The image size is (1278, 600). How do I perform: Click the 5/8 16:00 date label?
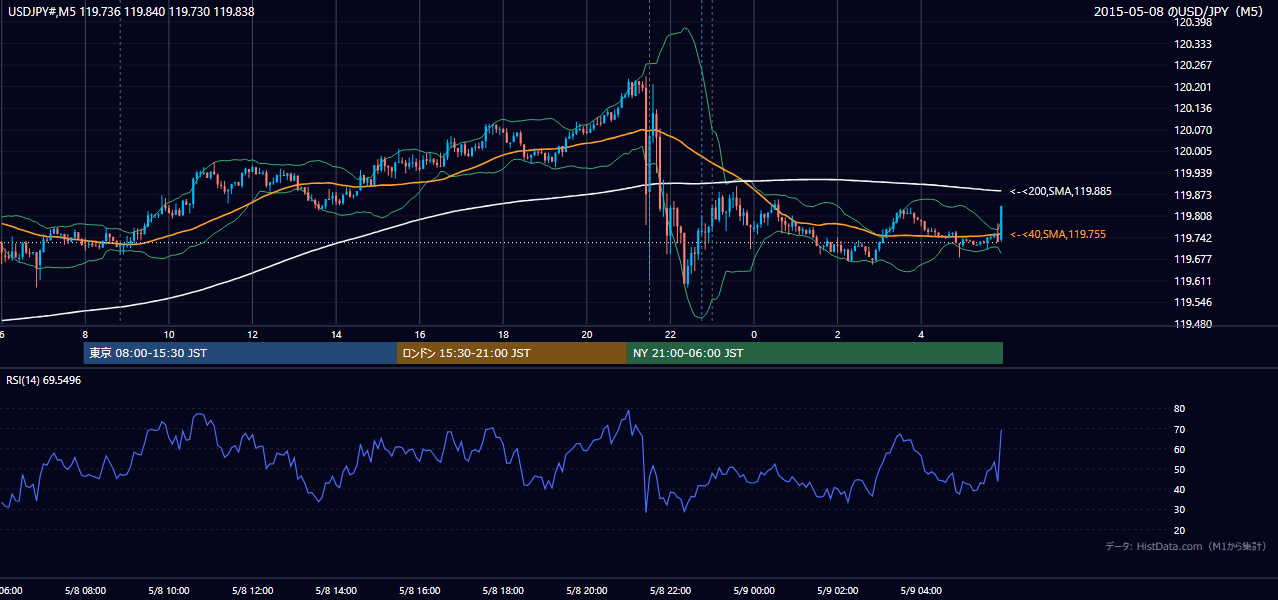[x=420, y=591]
